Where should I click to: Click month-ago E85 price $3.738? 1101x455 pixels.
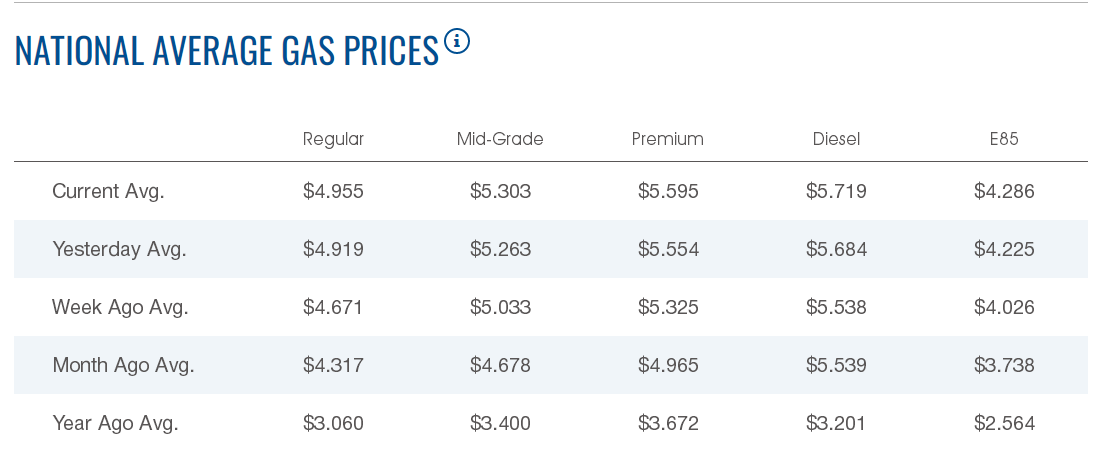(1004, 365)
